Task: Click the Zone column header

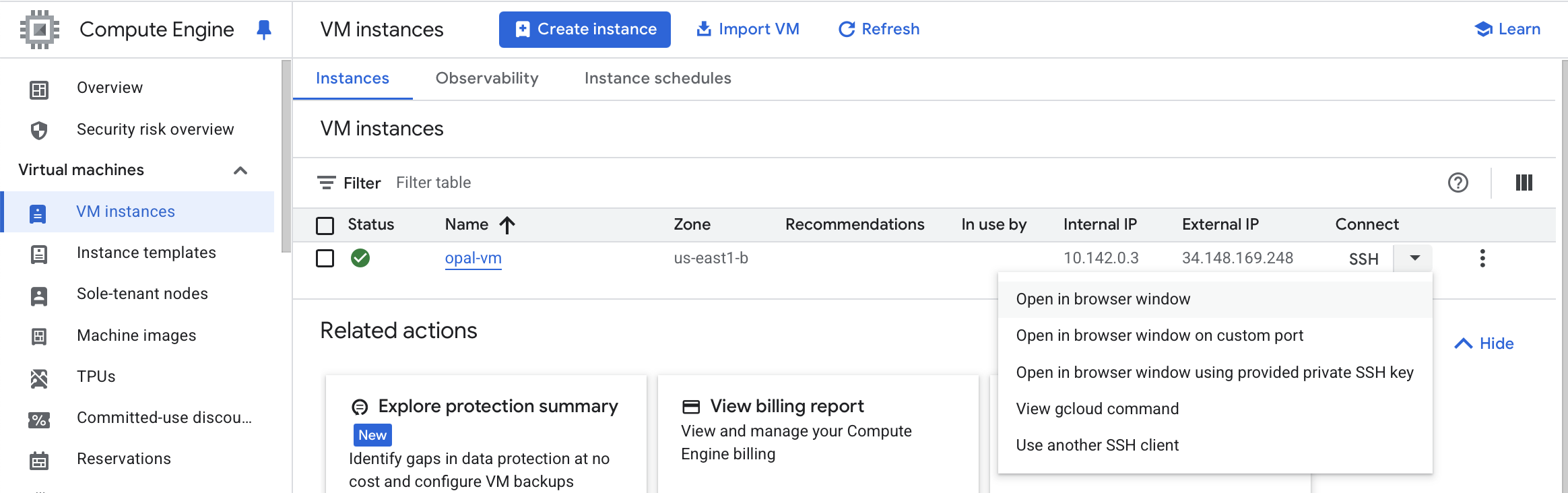Action: tap(692, 225)
